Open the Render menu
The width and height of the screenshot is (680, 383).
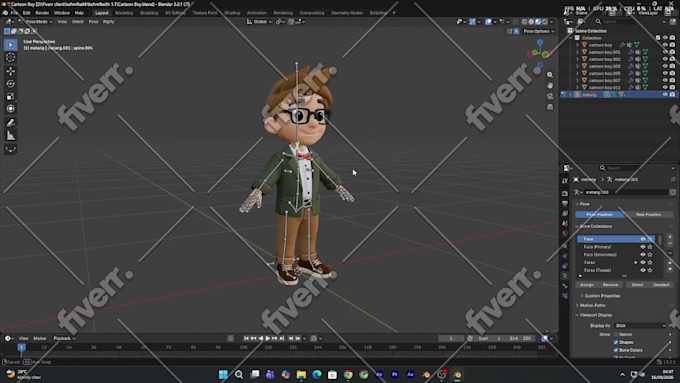point(42,13)
